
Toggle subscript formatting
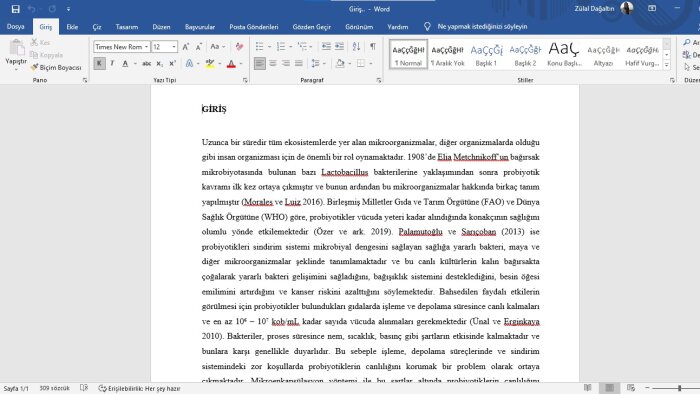point(159,63)
